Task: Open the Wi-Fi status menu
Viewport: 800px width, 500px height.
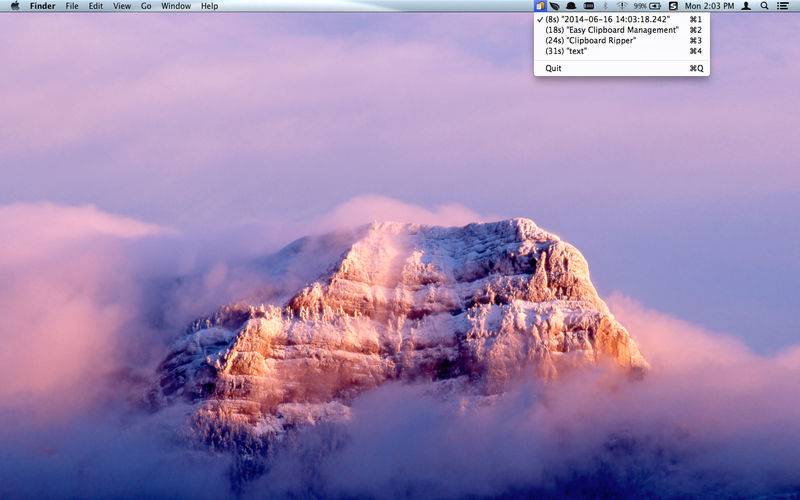Action: click(x=622, y=6)
